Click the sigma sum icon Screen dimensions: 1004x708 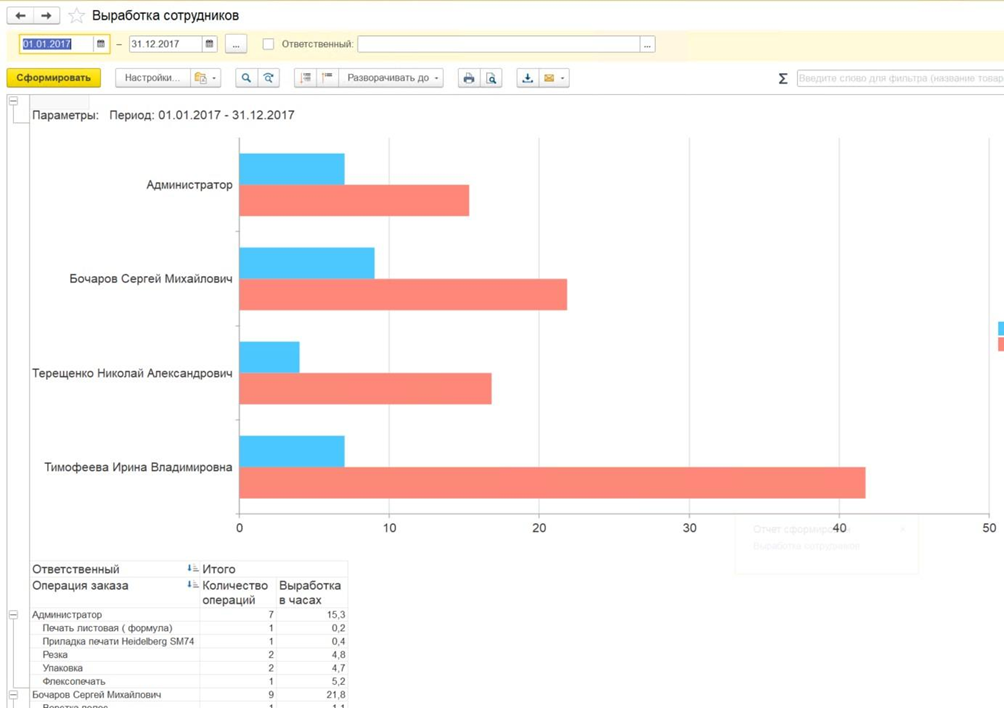click(782, 79)
